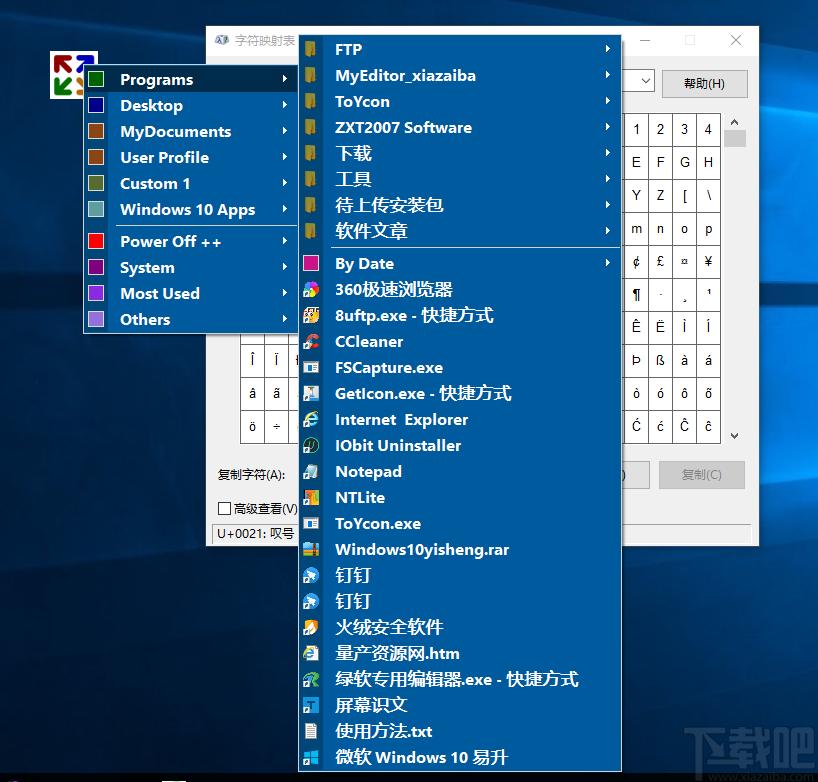Select the £ character cell
The height and width of the screenshot is (782, 818).
click(x=660, y=261)
